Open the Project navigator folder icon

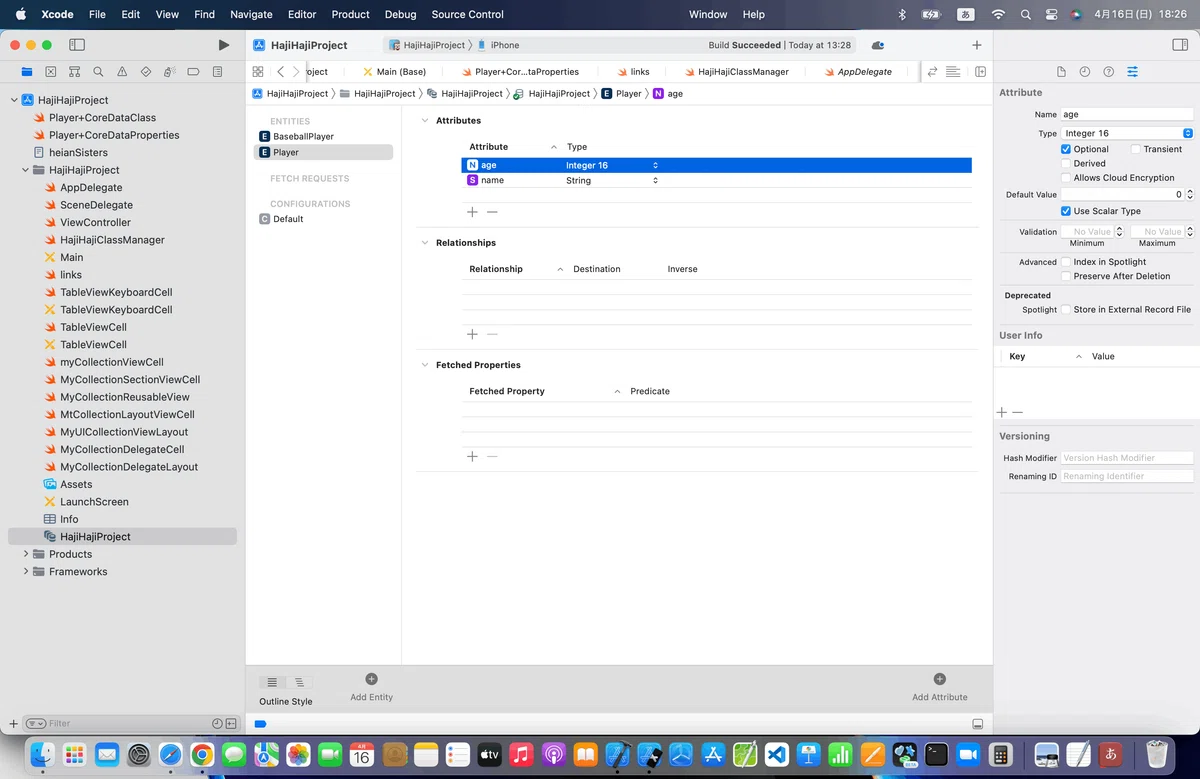pyautogui.click(x=27, y=72)
